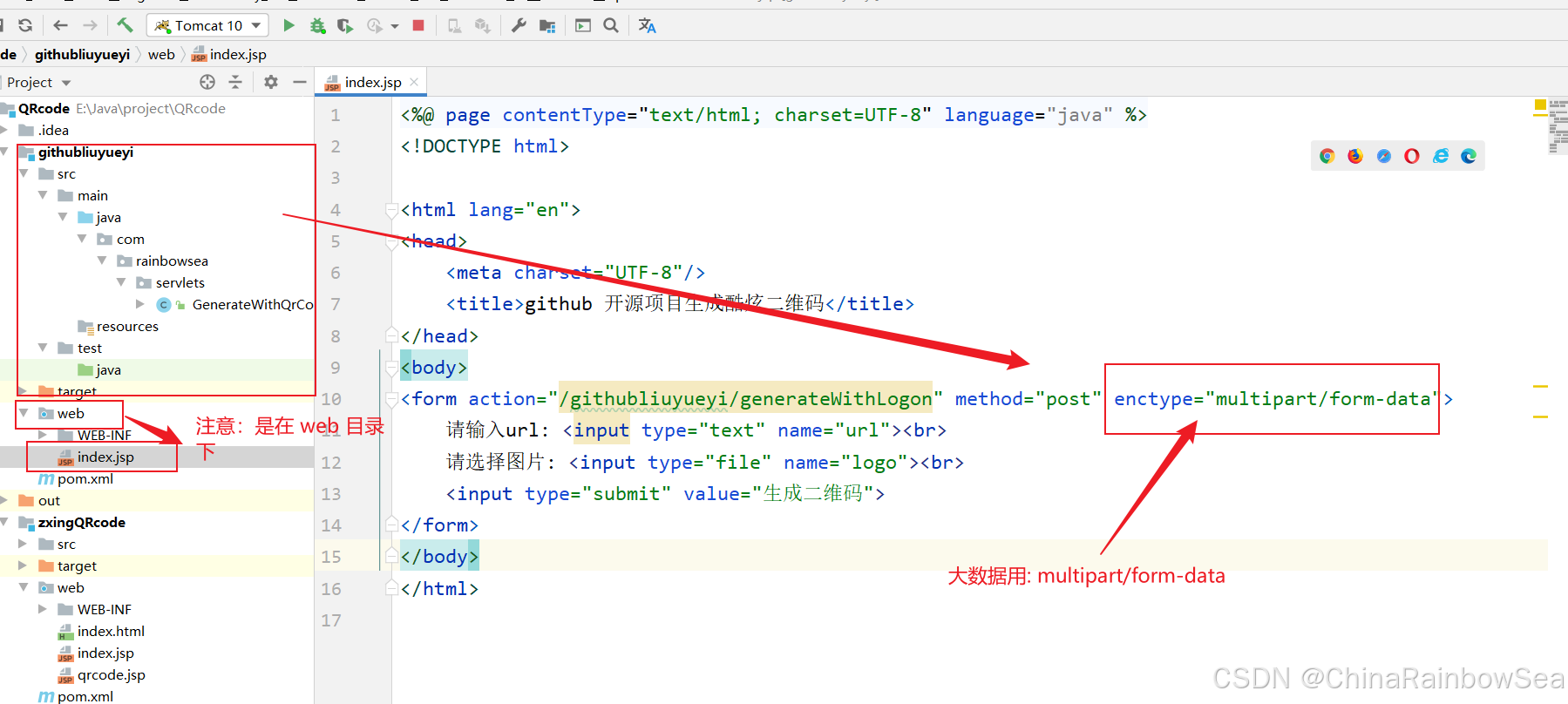Viewport: 1568px width, 704px height.
Task: Open page in Firefox browser icon
Action: point(1354,156)
